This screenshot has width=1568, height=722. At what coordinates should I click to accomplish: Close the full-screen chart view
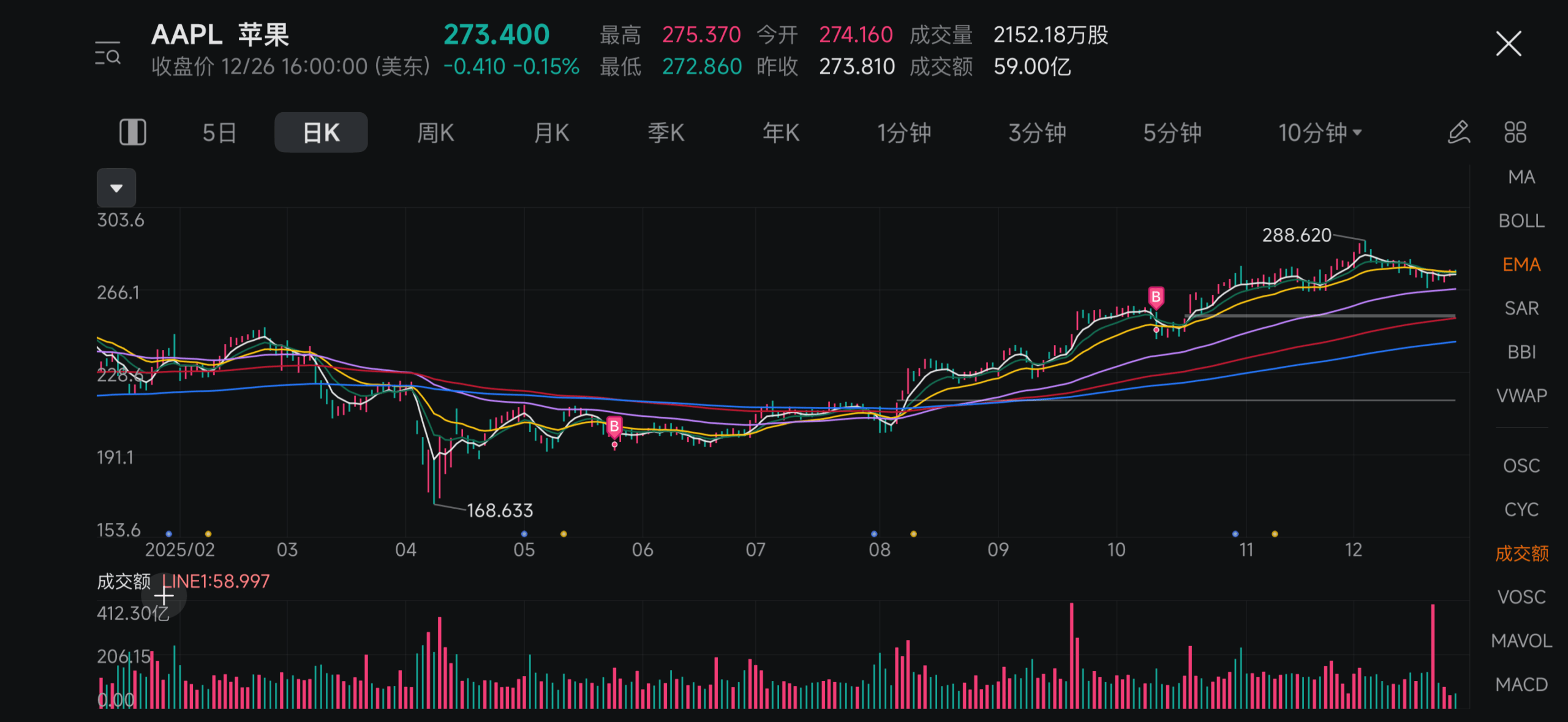[x=1508, y=44]
